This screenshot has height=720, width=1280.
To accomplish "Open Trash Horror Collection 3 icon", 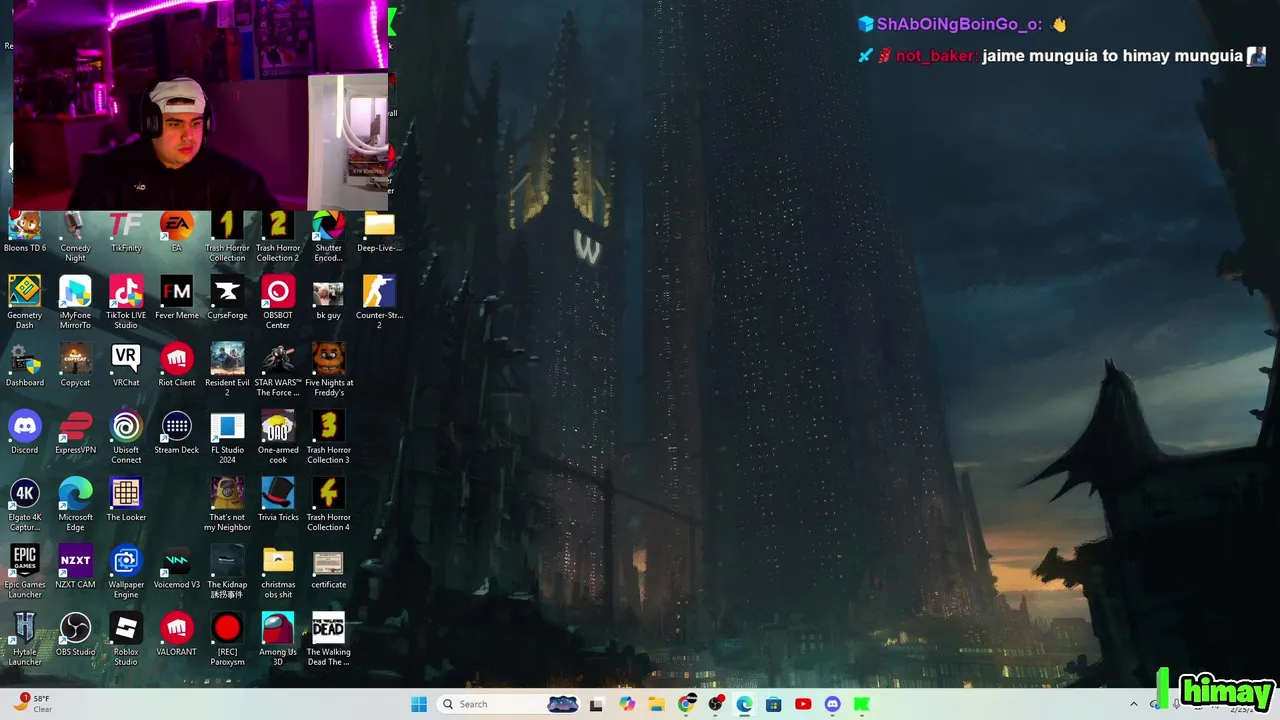I will 328,437.
